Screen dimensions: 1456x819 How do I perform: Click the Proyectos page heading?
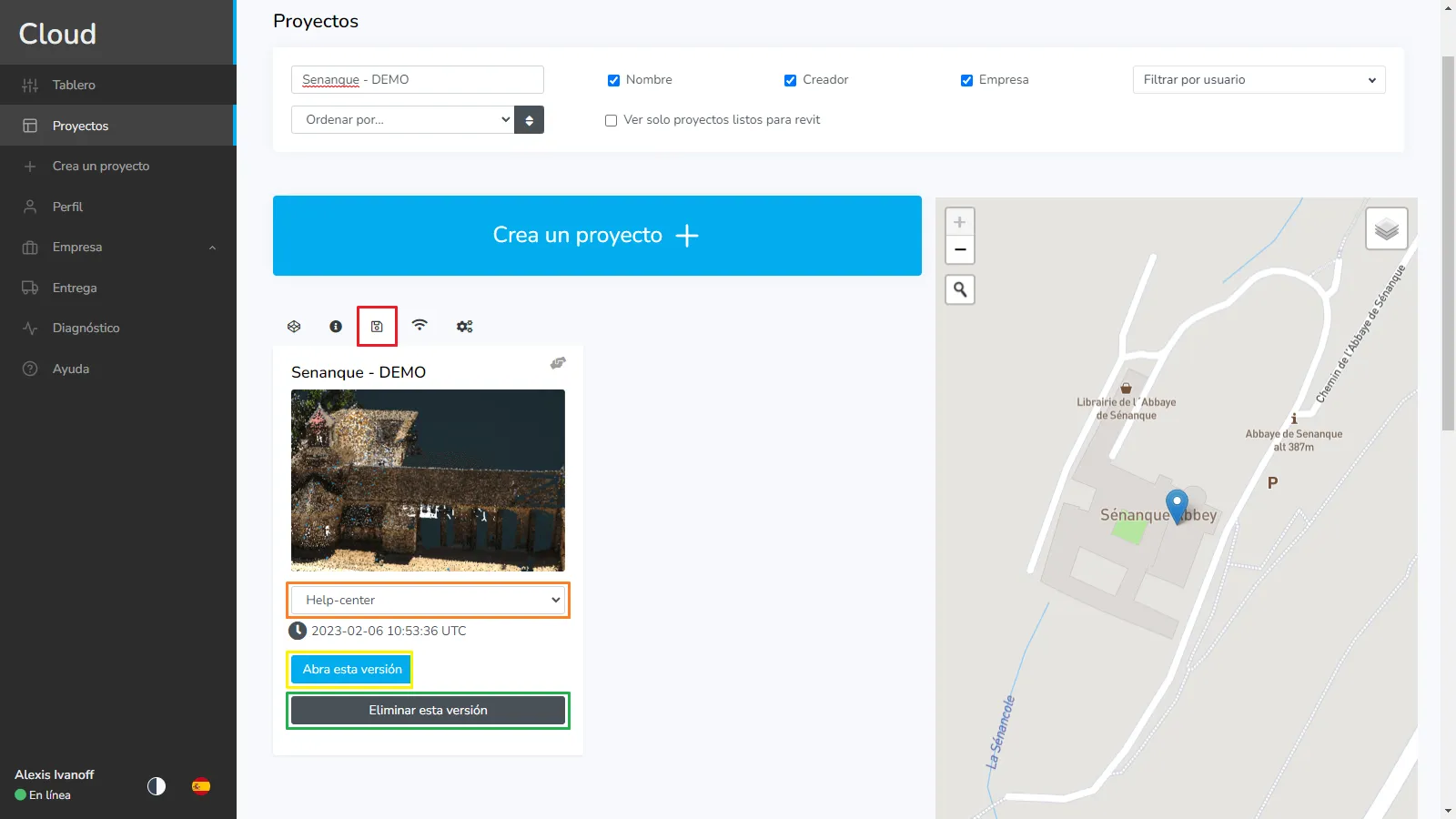(x=316, y=21)
